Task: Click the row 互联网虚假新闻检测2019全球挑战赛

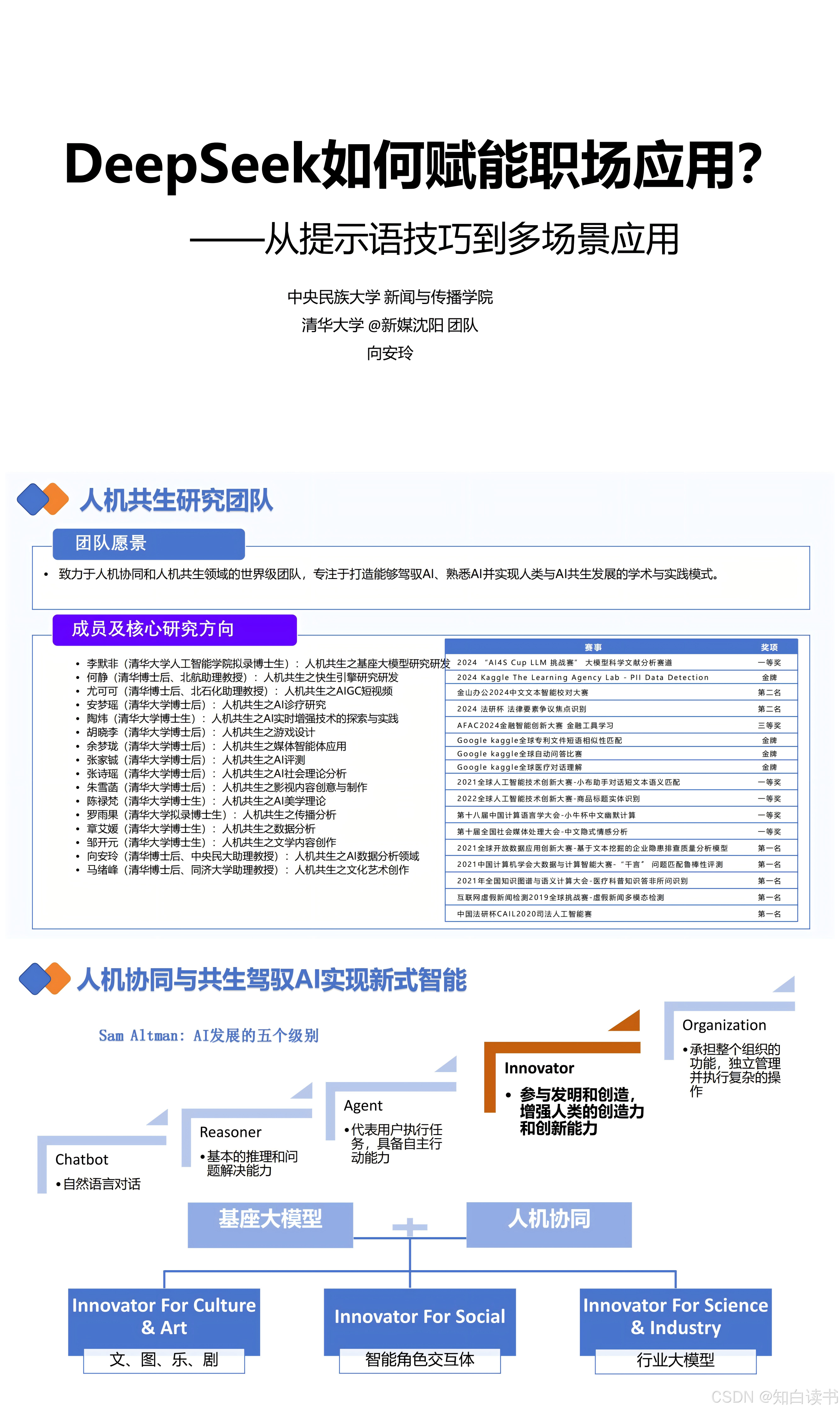Action: (x=621, y=897)
